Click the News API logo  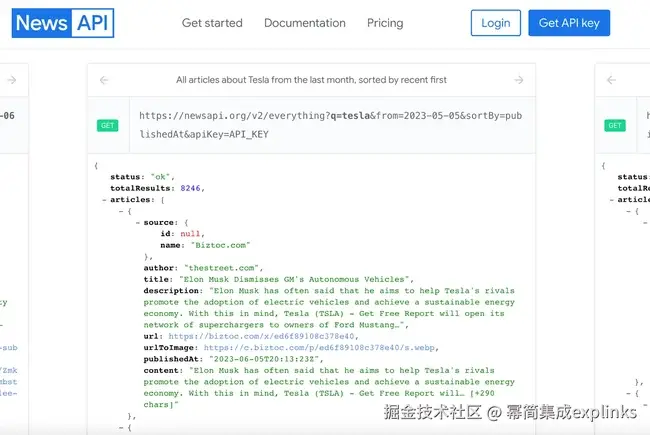[63, 23]
